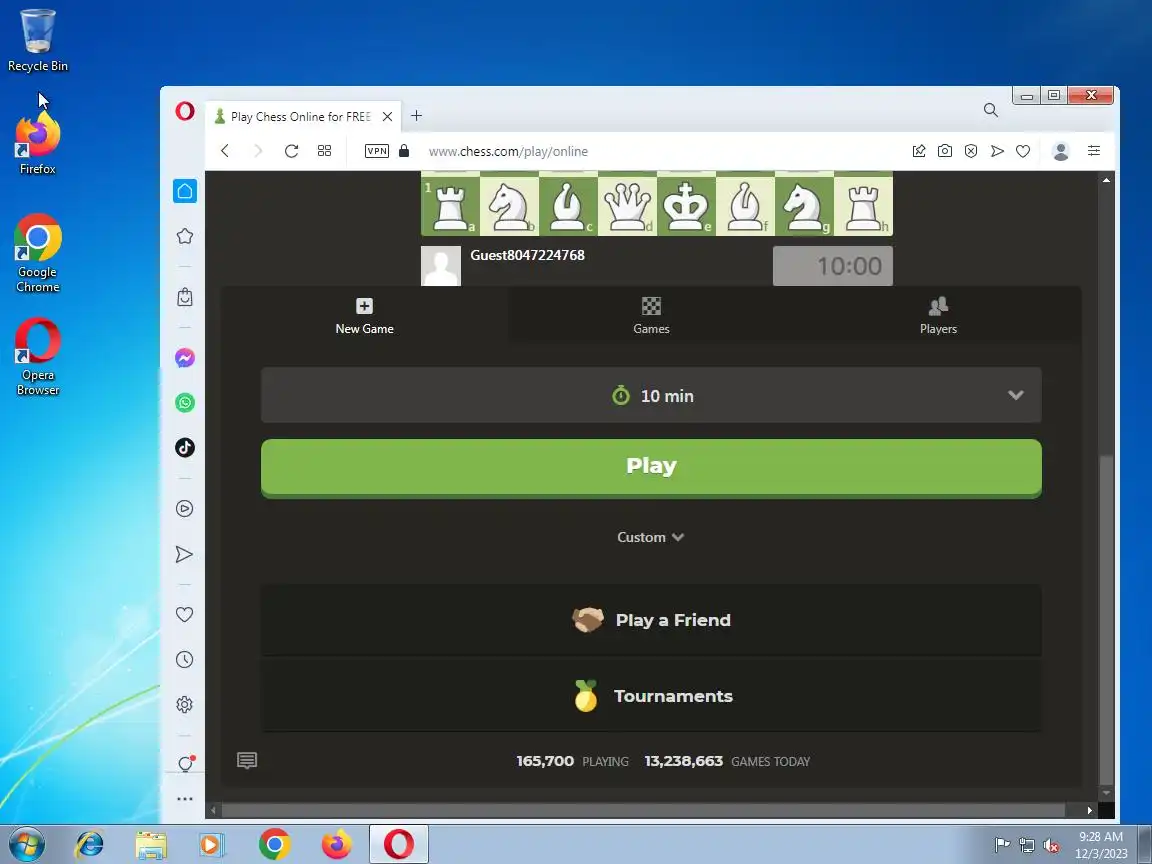Open the player icon in sidebar
Viewport: 1152px width, 864px height.
[185, 508]
